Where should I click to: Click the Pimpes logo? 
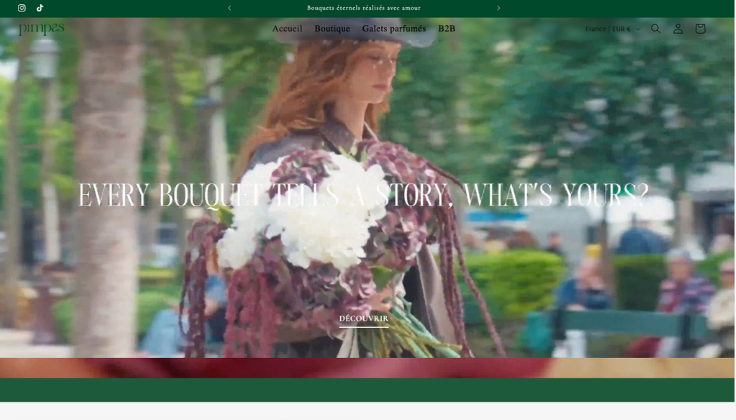pos(41,29)
